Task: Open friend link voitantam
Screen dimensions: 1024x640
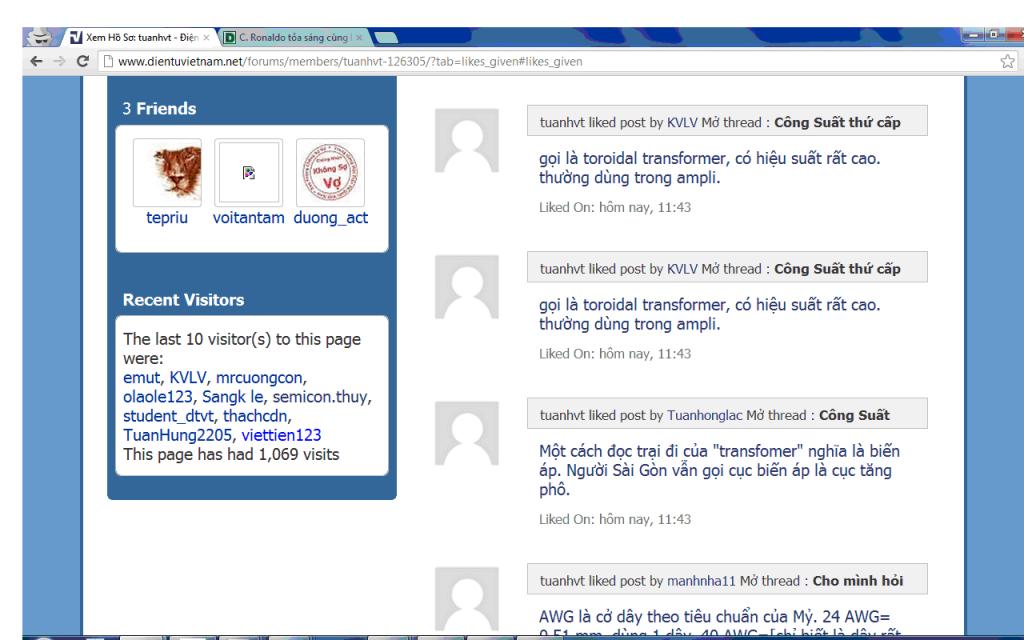Action: tap(249, 217)
